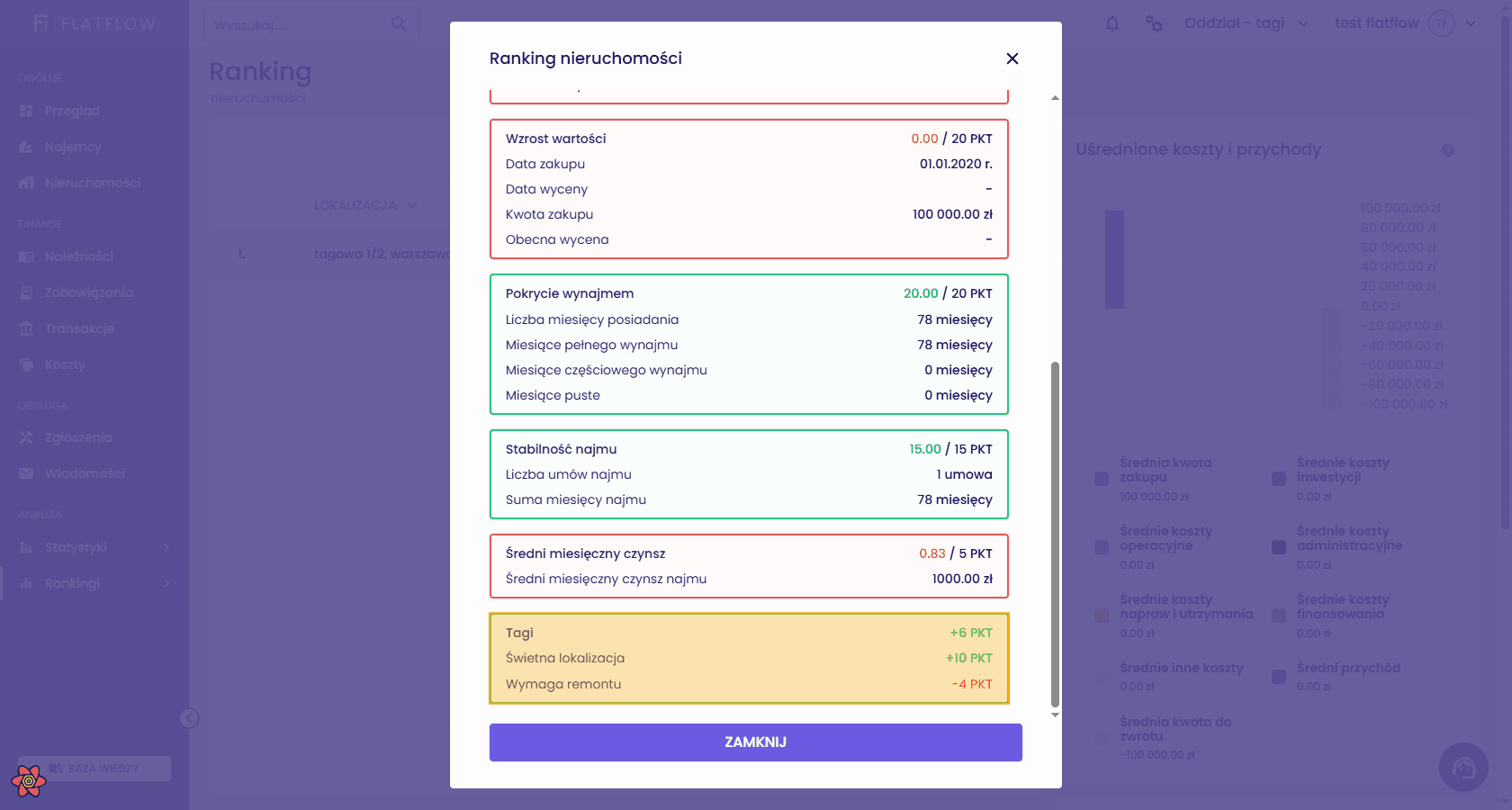
Task: Toggle Średnia kwota zakupu legend checkbox
Action: click(1102, 479)
